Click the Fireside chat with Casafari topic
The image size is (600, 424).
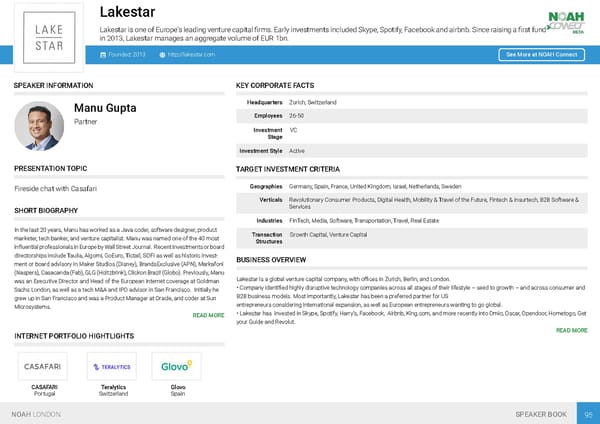[x=55, y=189]
